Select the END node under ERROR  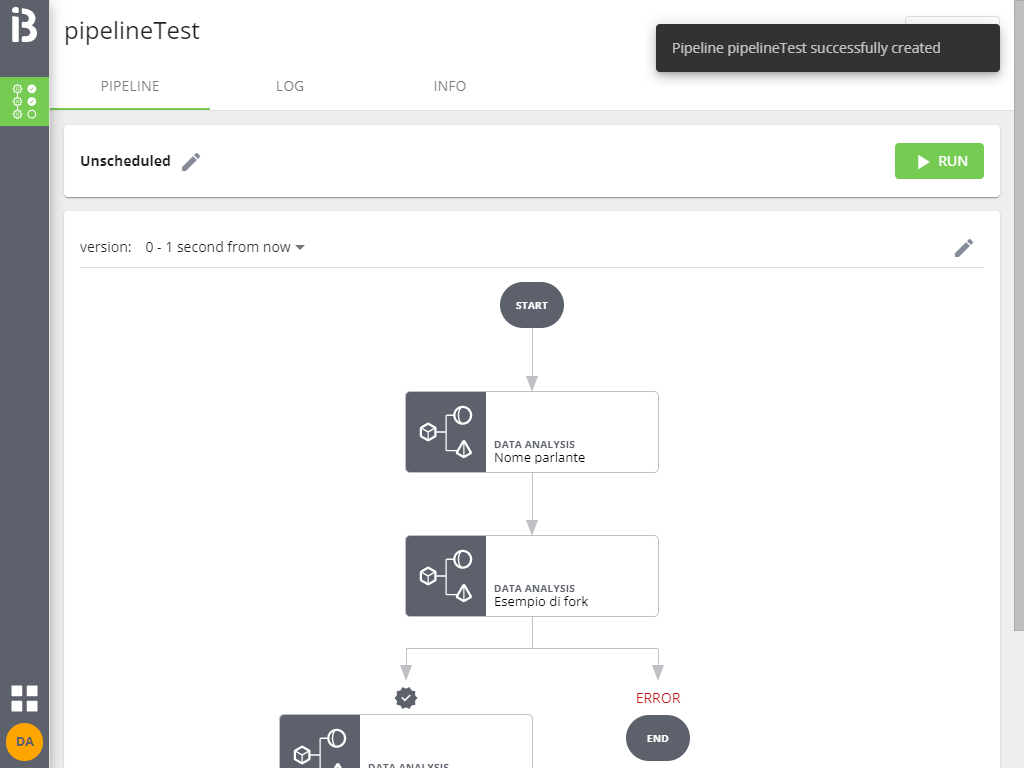tap(657, 738)
